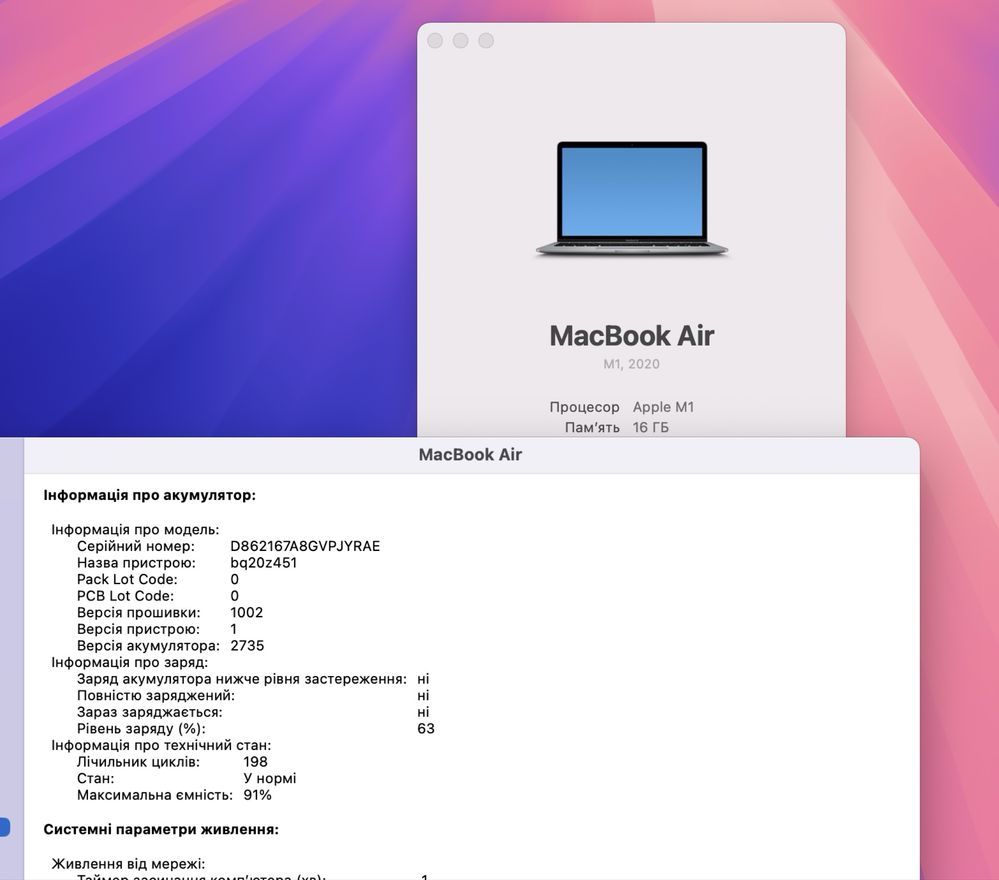
Task: Select 'Системні параметри живлення:' heading
Action: point(161,830)
